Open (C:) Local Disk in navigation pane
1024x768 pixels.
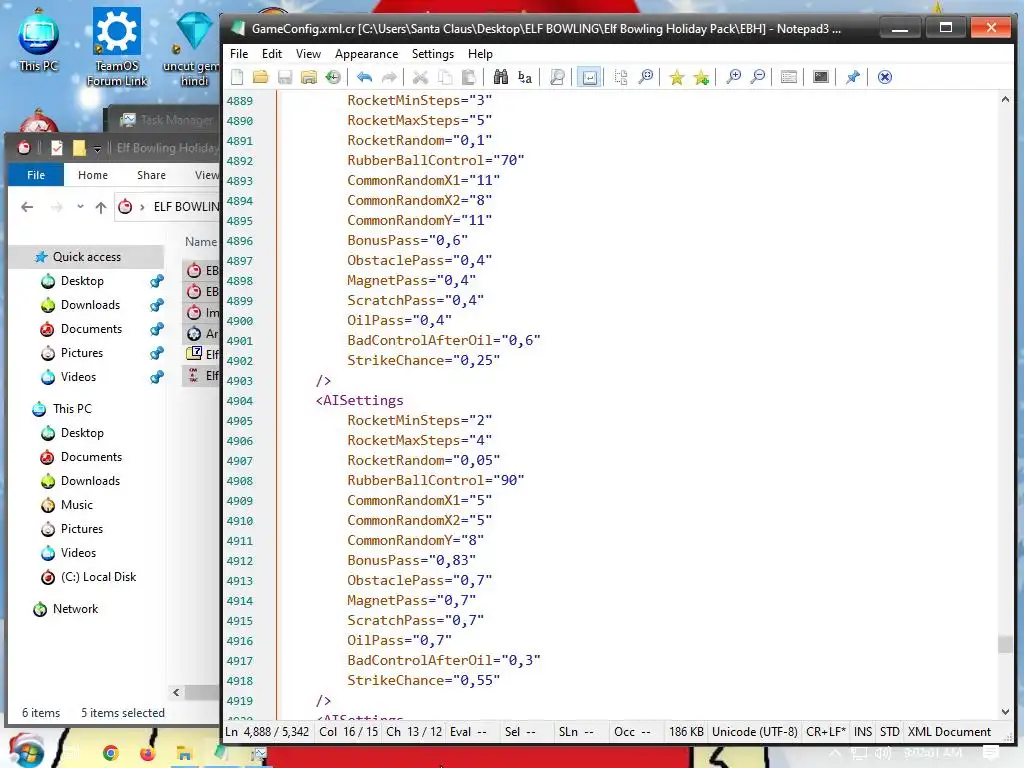pyautogui.click(x=98, y=577)
